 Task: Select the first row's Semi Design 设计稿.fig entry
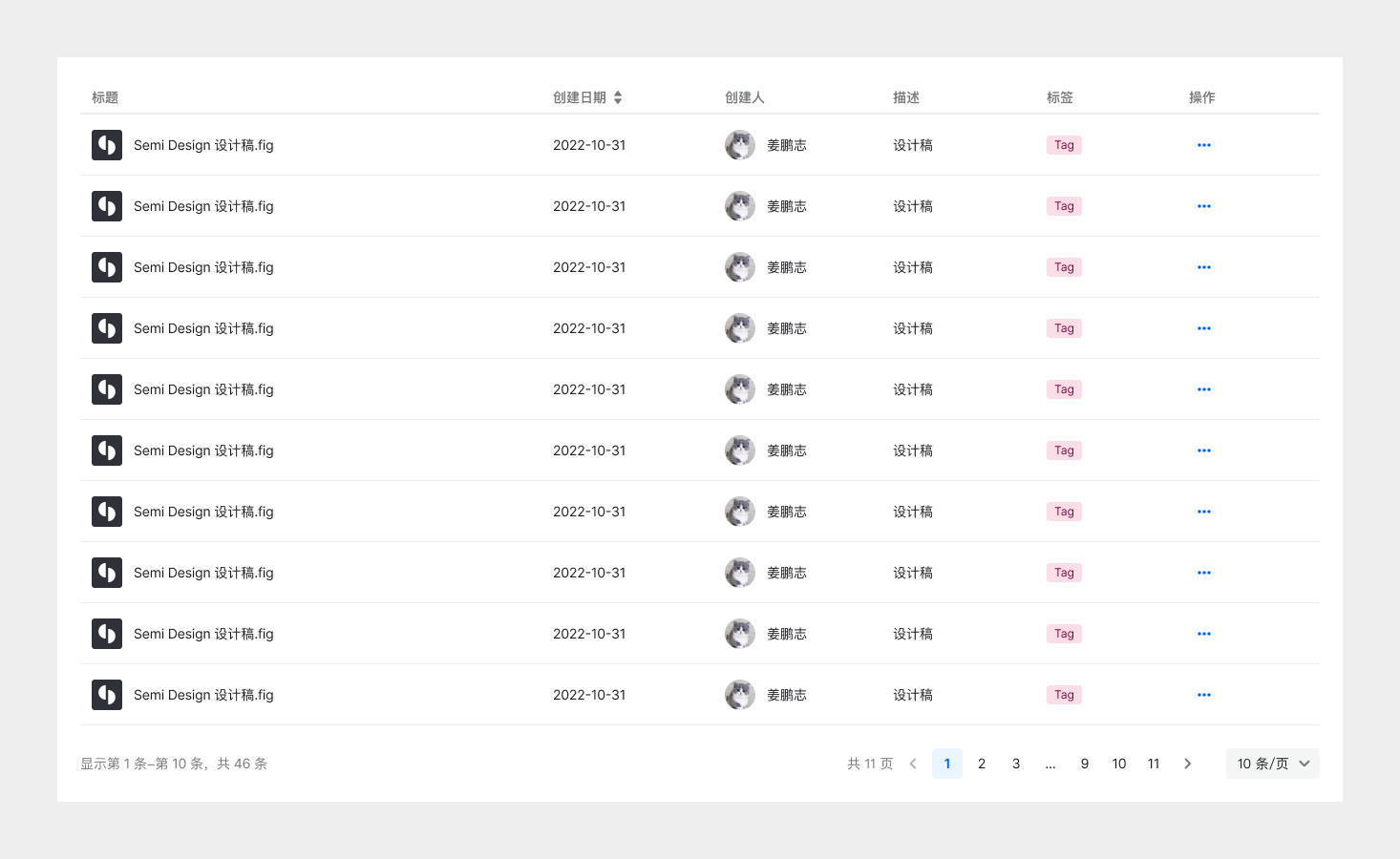tap(203, 145)
